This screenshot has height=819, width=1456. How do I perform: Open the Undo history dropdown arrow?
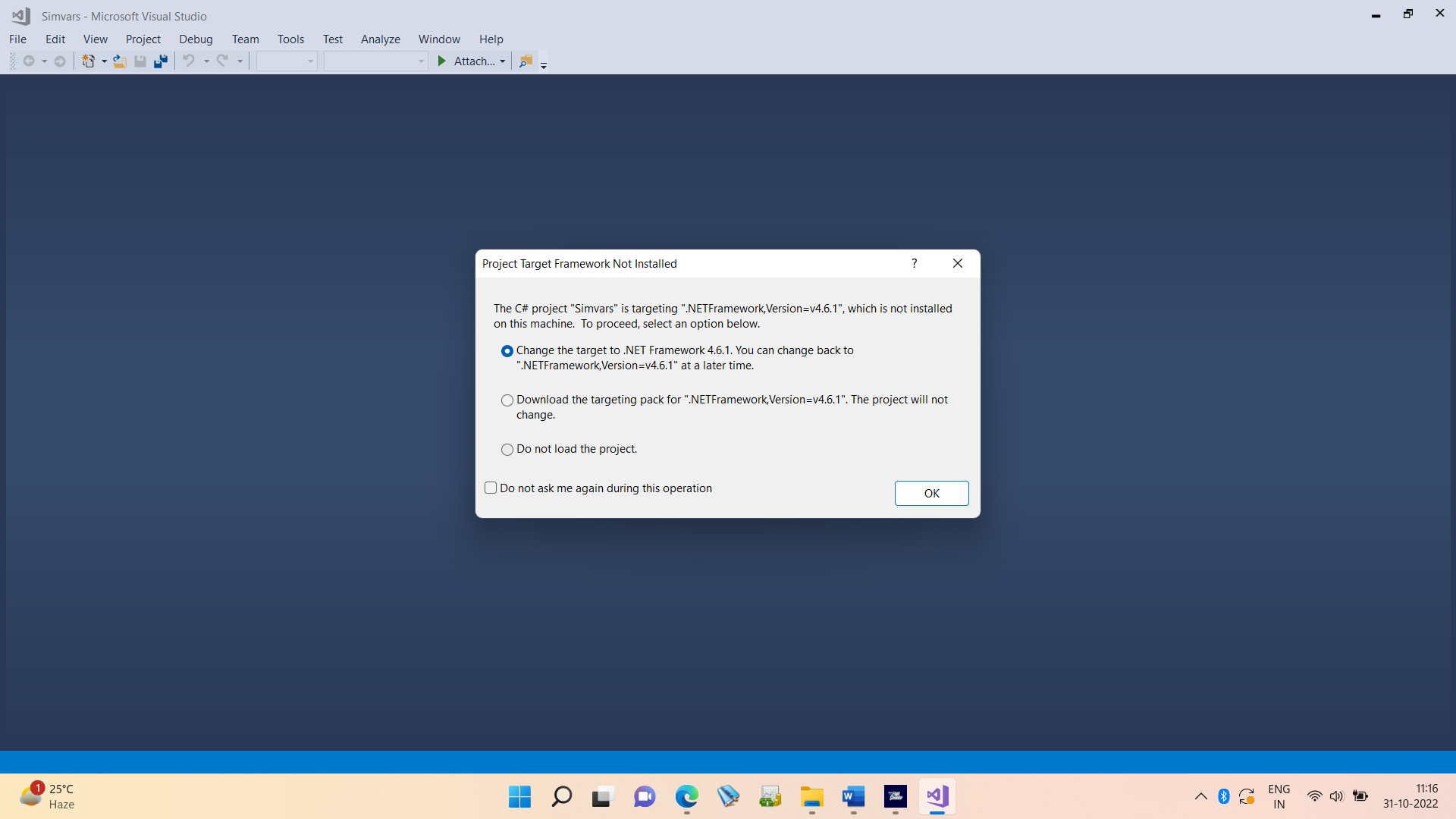[206, 61]
